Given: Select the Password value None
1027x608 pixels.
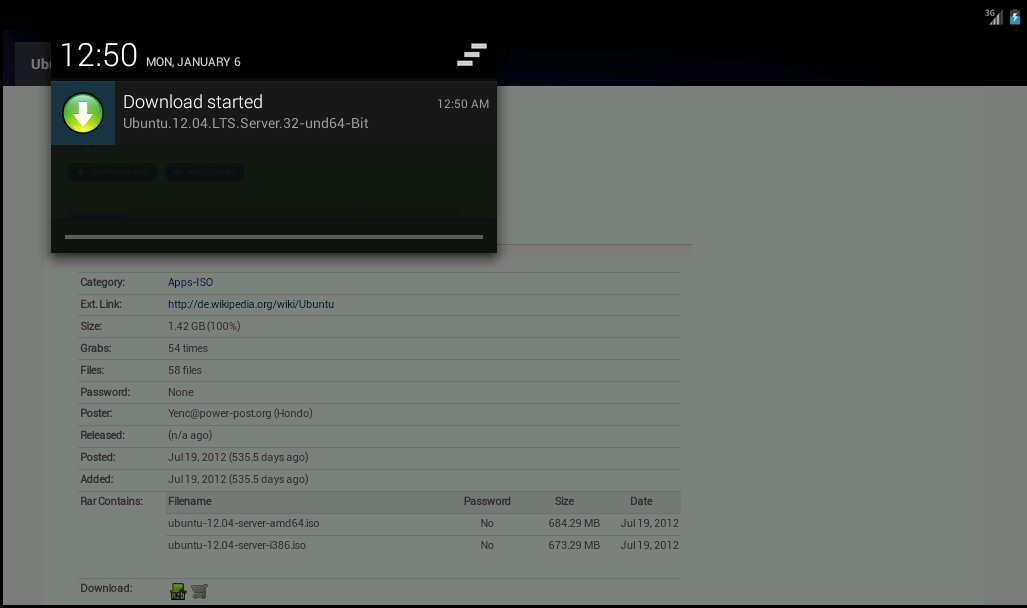Looking at the screenshot, I should [180, 392].
